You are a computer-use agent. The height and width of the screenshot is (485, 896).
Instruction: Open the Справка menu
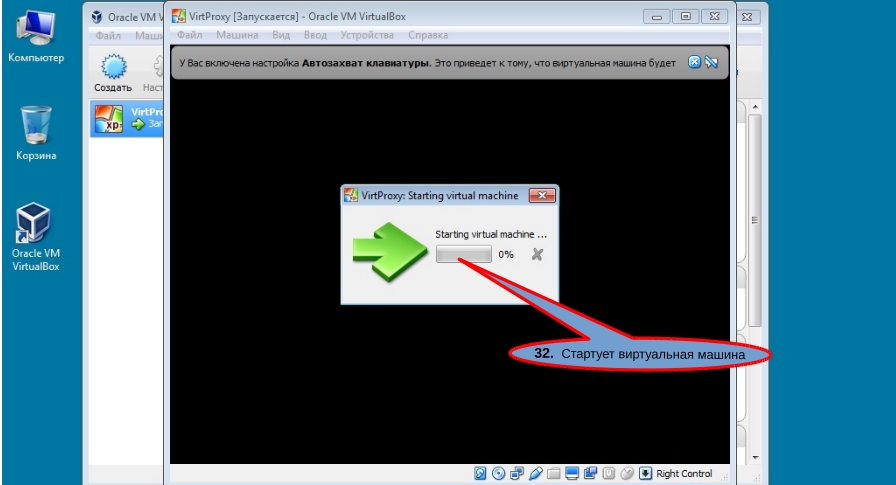pyautogui.click(x=428, y=35)
